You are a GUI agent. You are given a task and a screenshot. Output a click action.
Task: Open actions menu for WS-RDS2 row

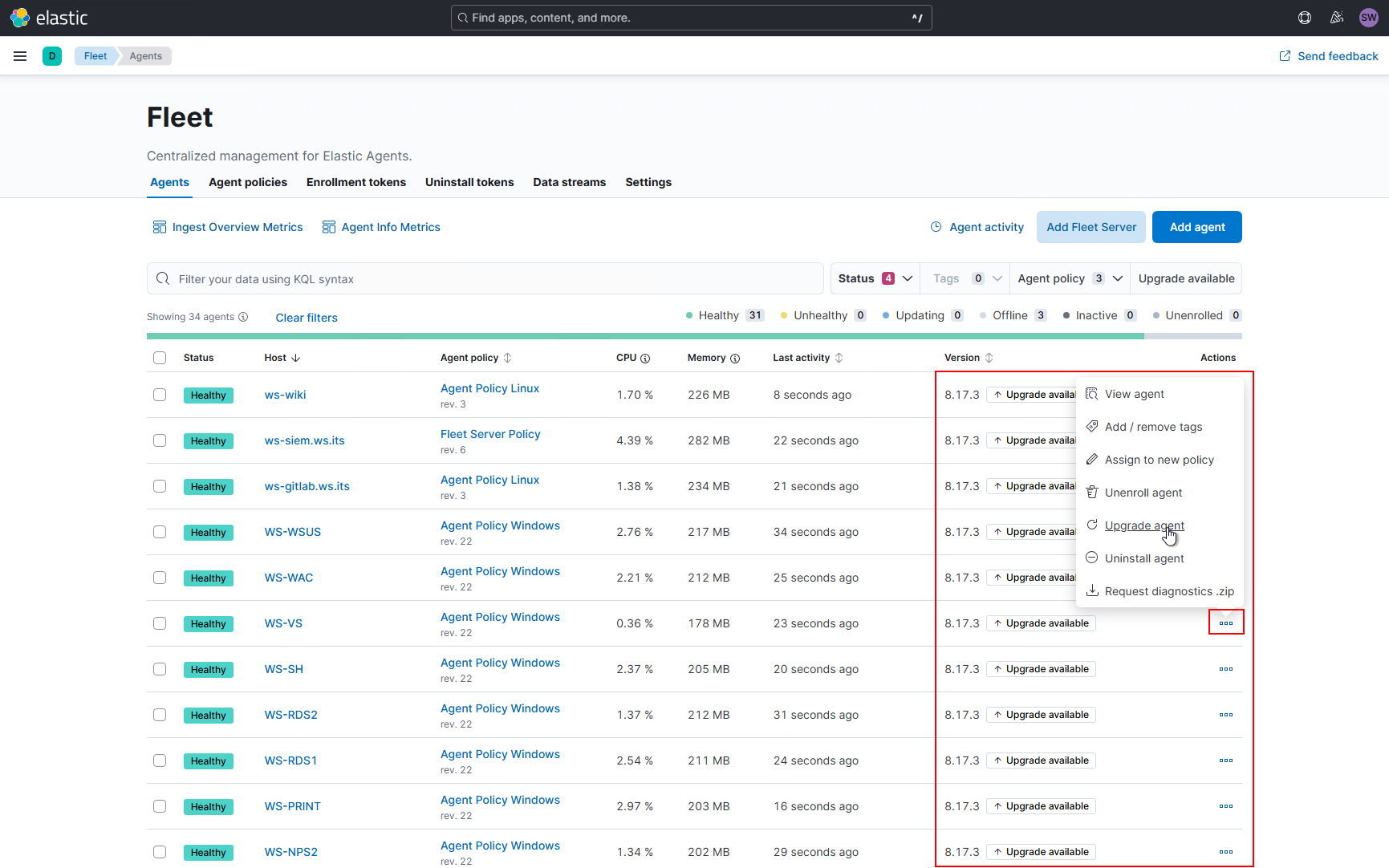(x=1226, y=715)
